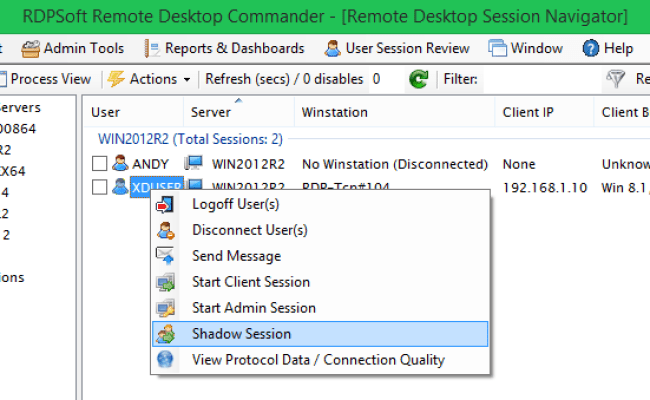Choose Shadow Session menu item
The width and height of the screenshot is (650, 400).
(x=320, y=334)
